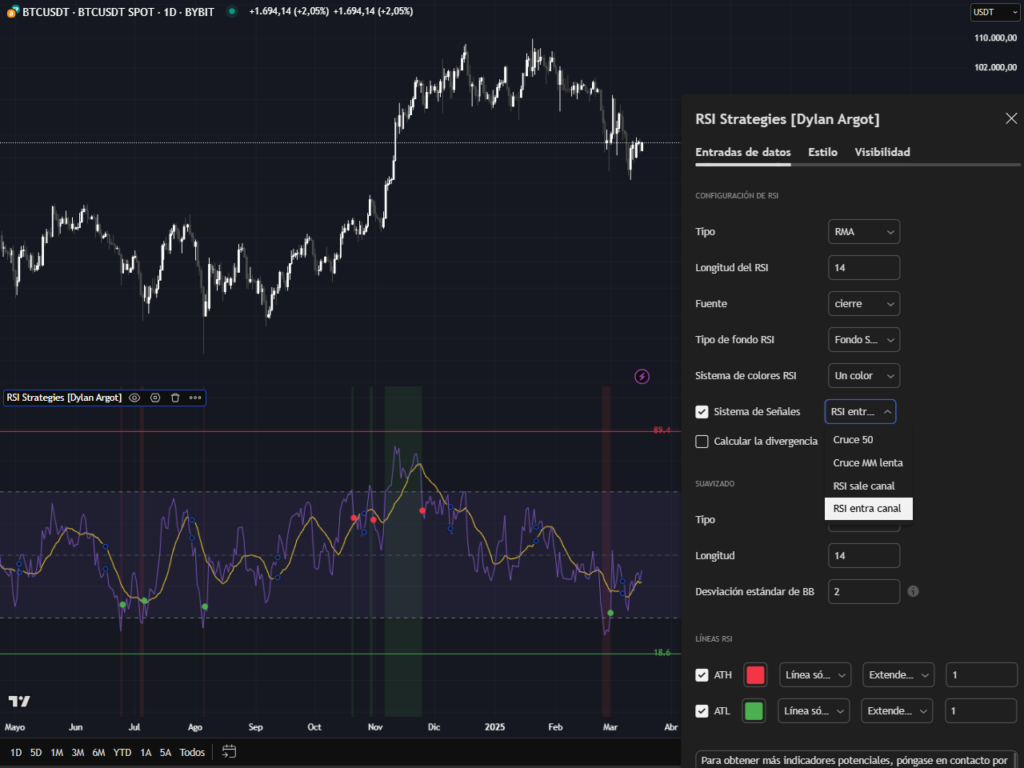Click the BTCUSDT symbol title

click(x=118, y=12)
